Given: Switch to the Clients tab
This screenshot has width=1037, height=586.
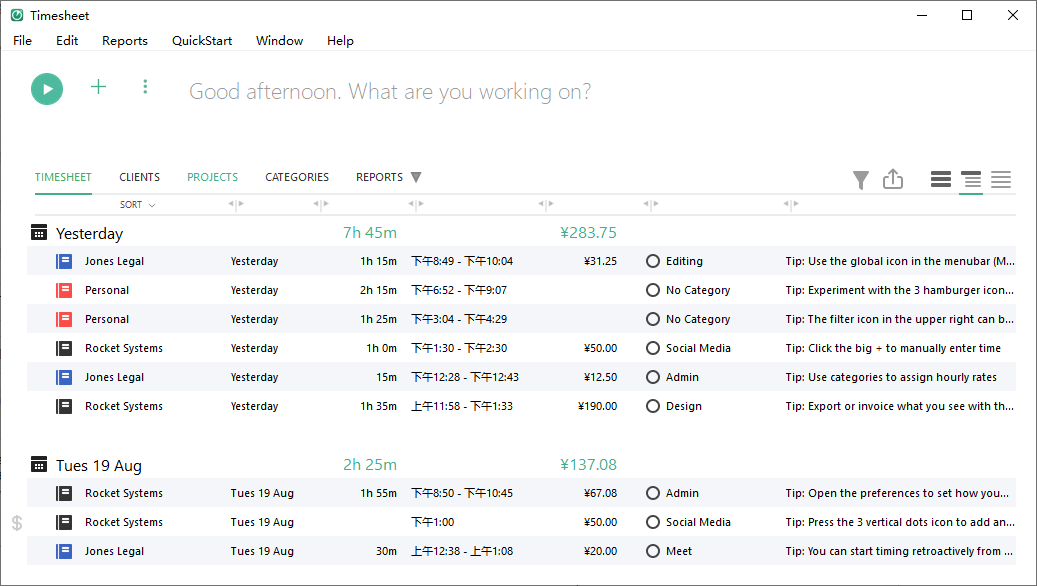Looking at the screenshot, I should pyautogui.click(x=139, y=177).
